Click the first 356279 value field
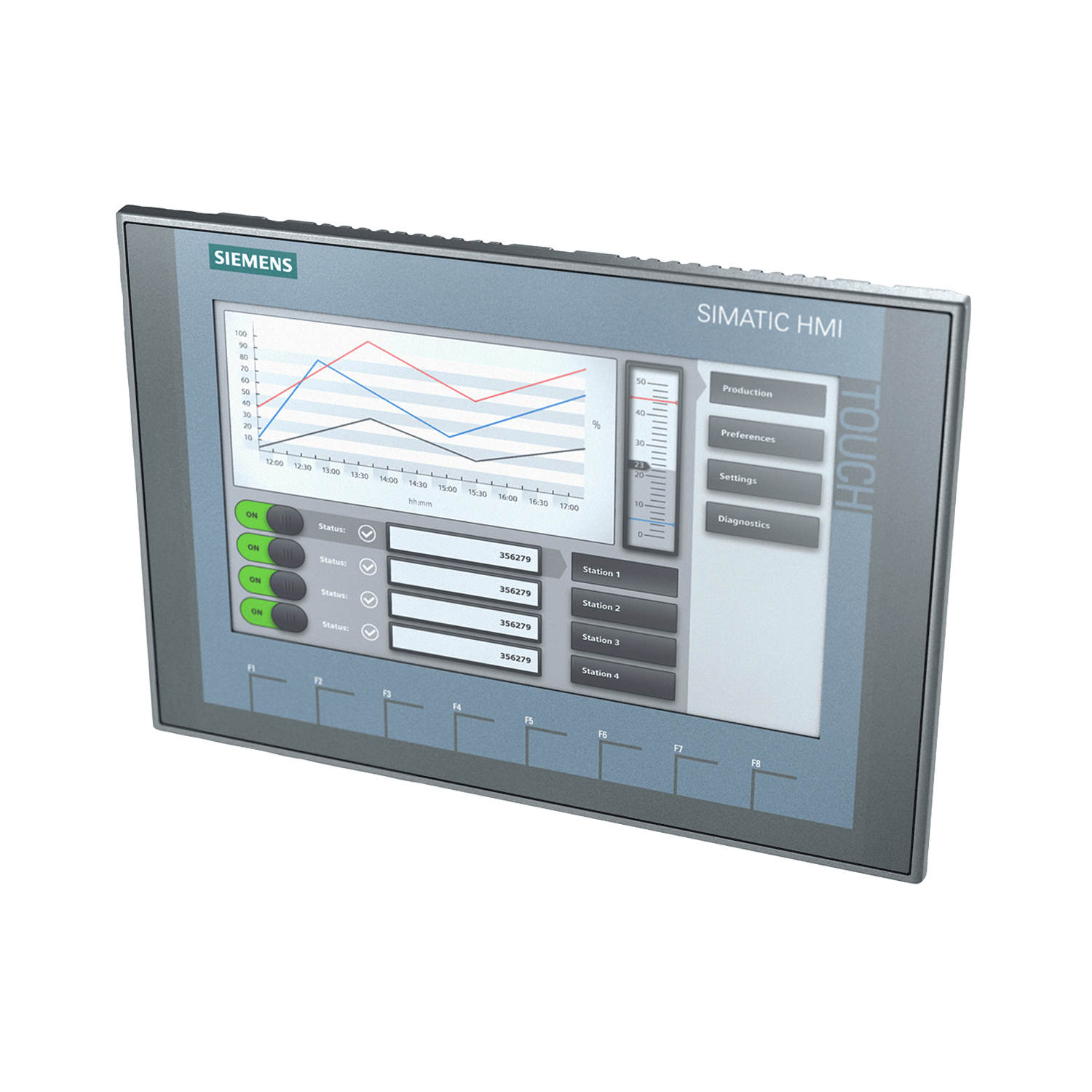The image size is (1092, 1092). pyautogui.click(x=464, y=547)
